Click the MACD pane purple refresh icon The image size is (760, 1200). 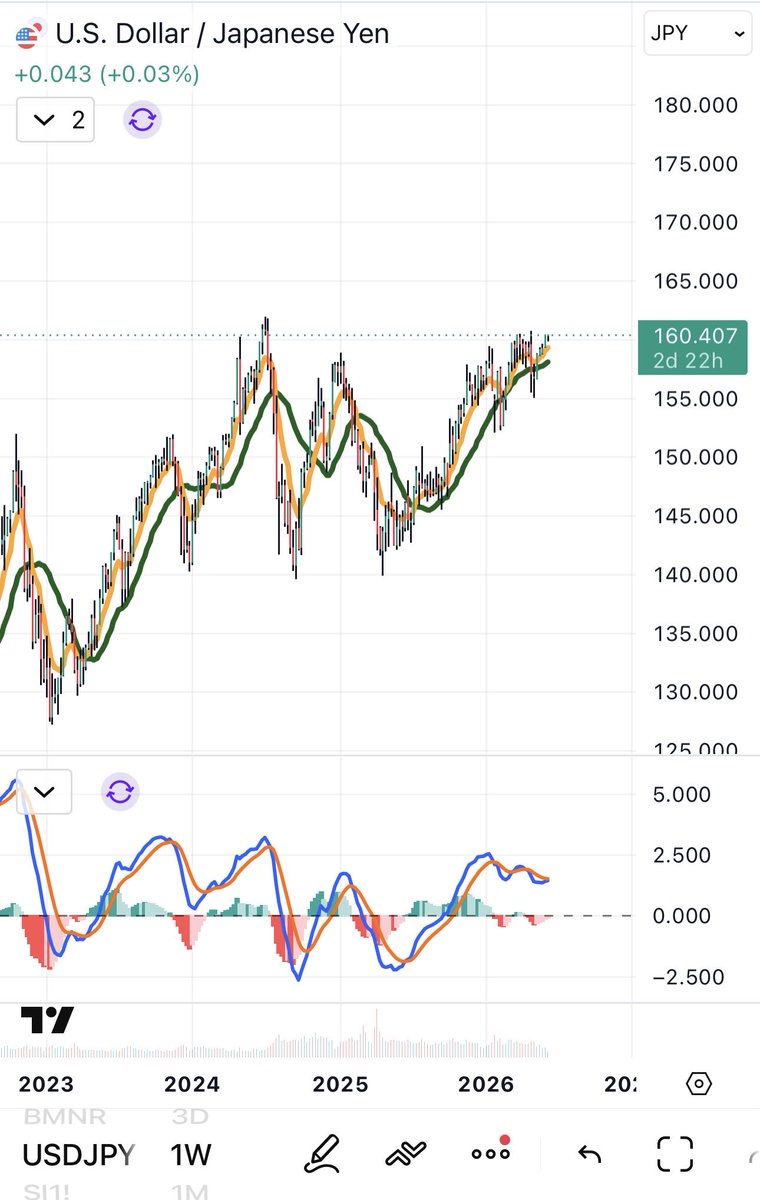[120, 792]
